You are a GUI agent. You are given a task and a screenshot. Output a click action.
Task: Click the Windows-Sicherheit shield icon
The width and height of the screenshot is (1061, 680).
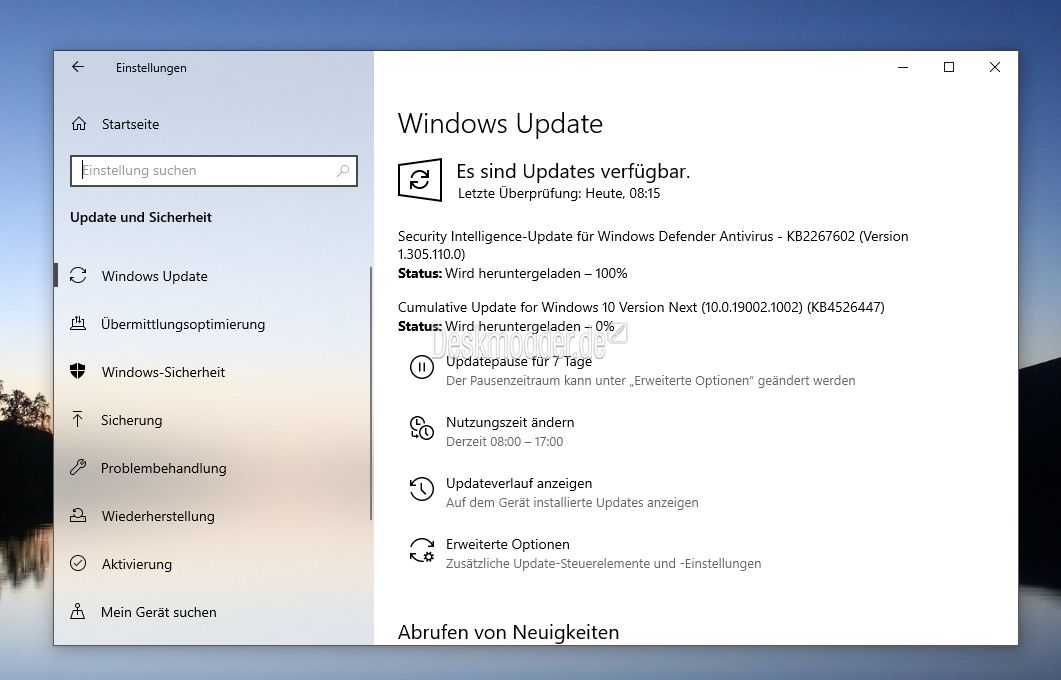[78, 371]
